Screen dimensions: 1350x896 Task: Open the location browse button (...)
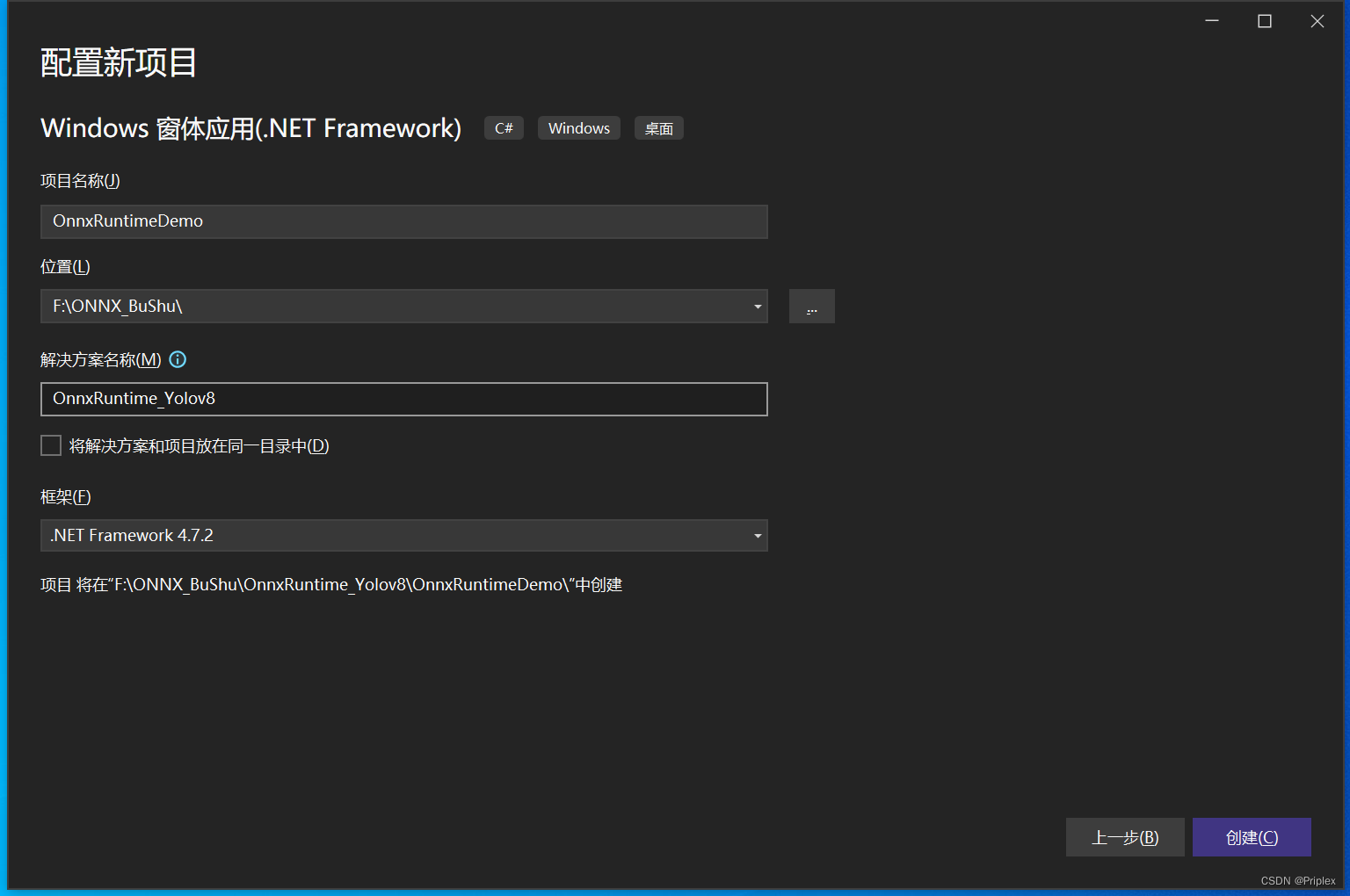(x=811, y=307)
